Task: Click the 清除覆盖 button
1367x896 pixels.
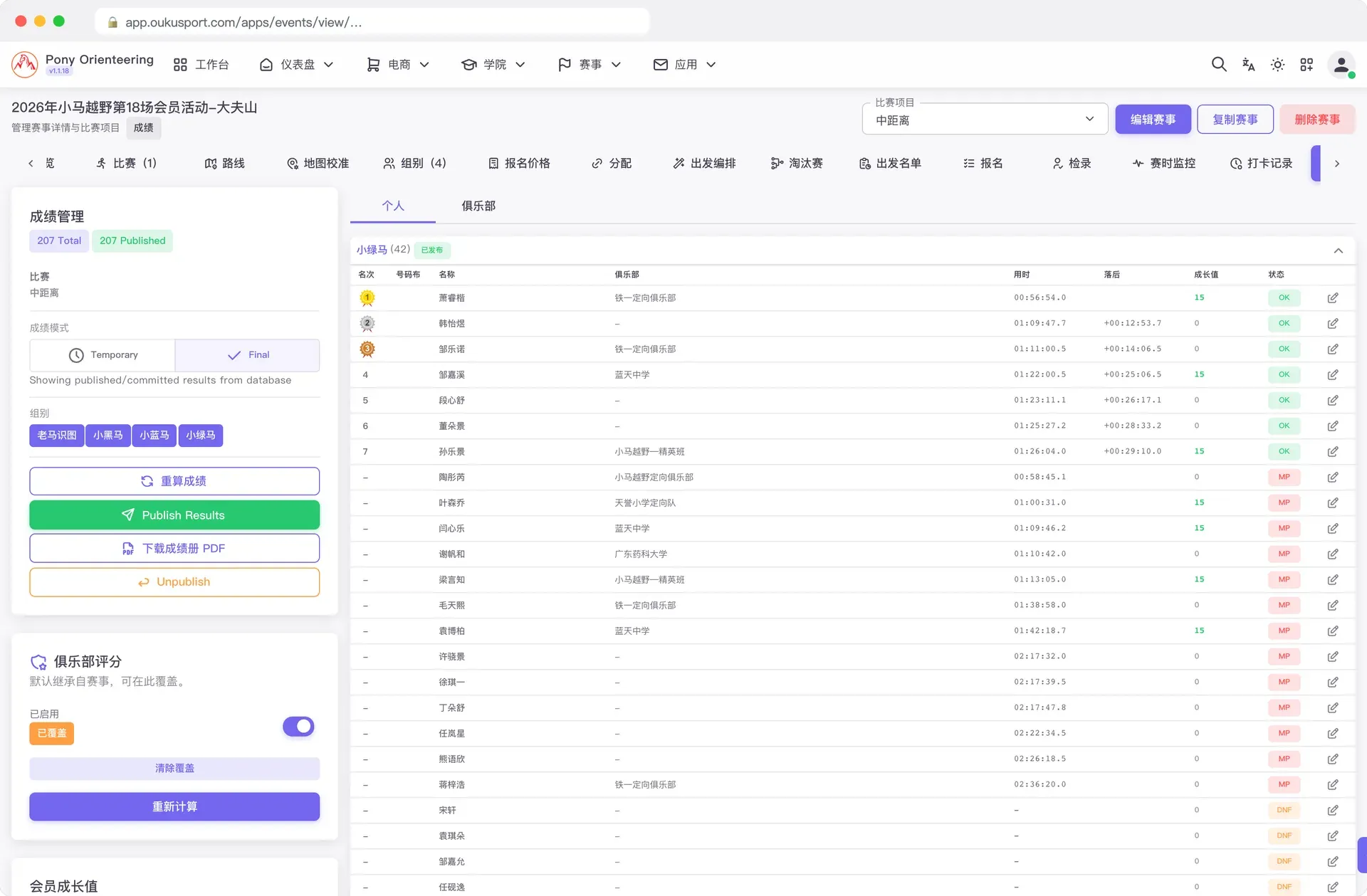Action: tap(174, 769)
